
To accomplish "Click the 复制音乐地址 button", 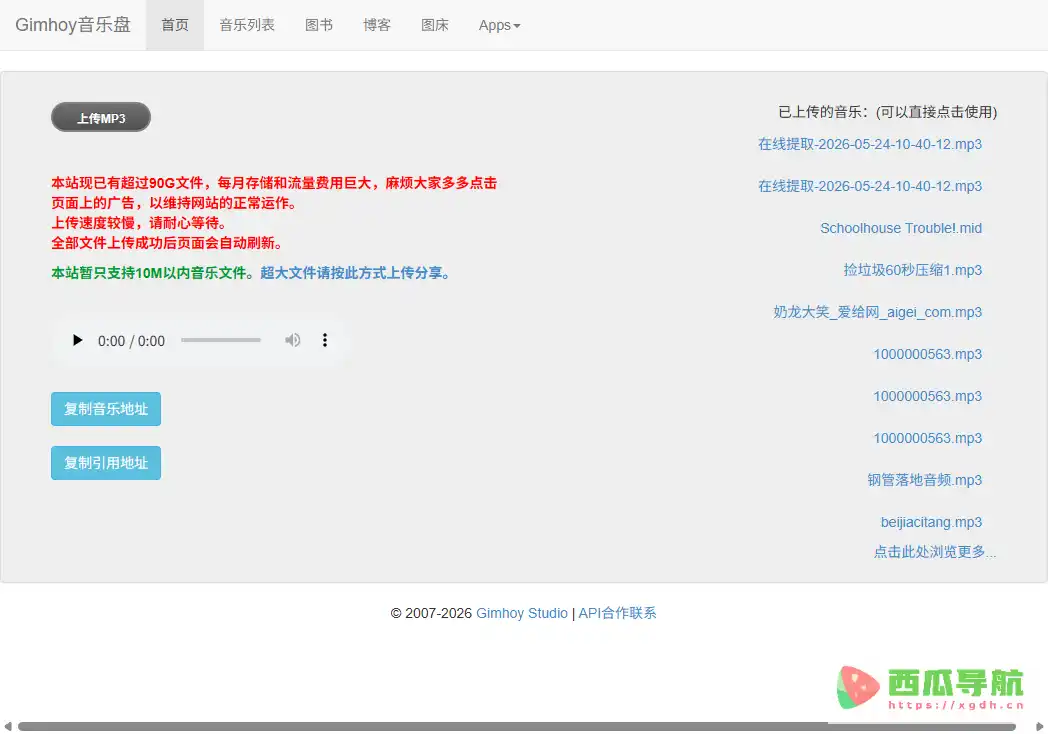I will tap(106, 409).
